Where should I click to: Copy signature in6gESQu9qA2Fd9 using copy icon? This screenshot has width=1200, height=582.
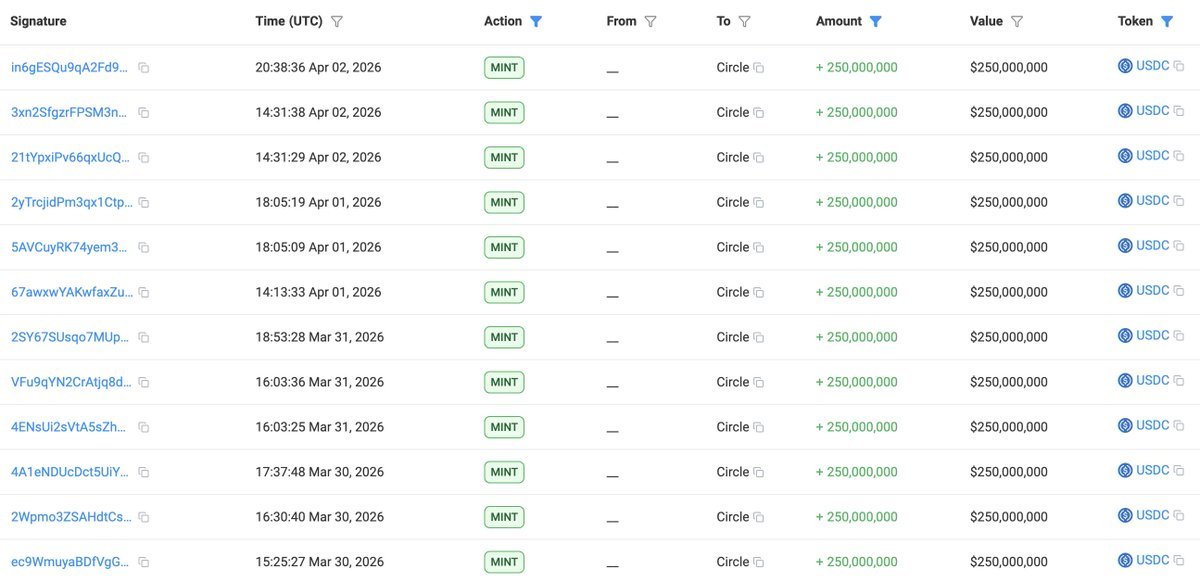144,68
